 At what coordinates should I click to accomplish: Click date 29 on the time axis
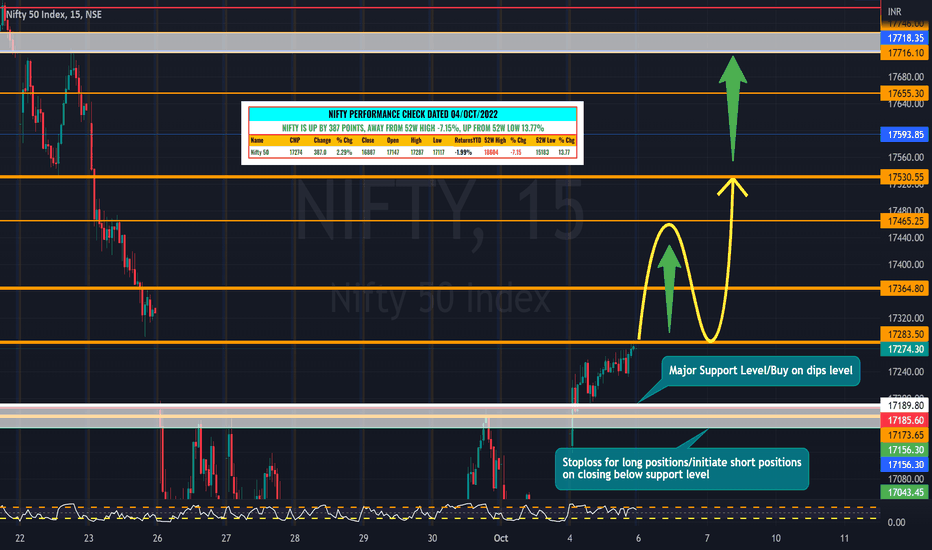(x=363, y=538)
